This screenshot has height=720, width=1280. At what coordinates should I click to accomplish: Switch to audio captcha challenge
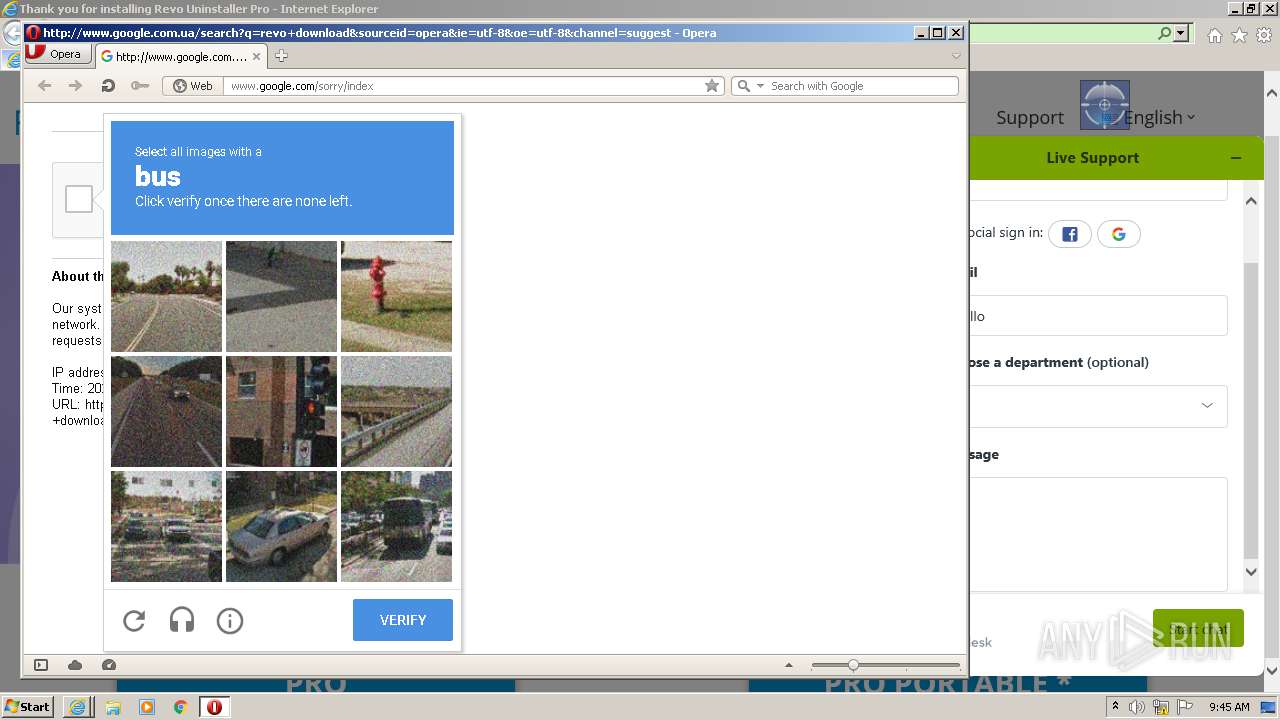click(x=182, y=621)
